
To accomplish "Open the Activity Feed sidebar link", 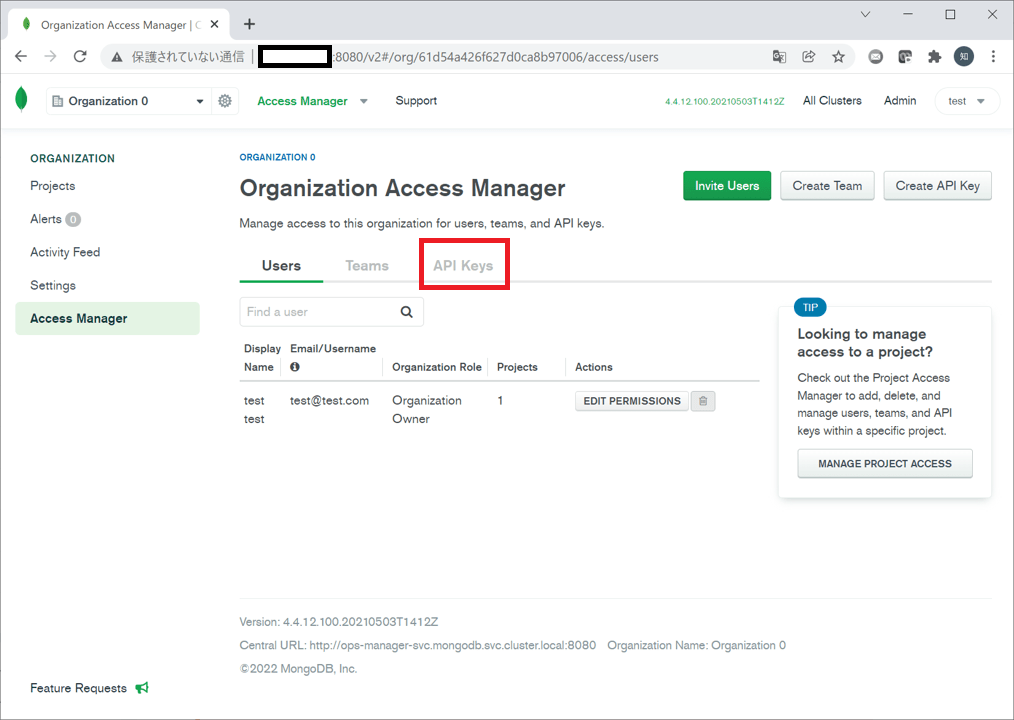I will tap(64, 251).
